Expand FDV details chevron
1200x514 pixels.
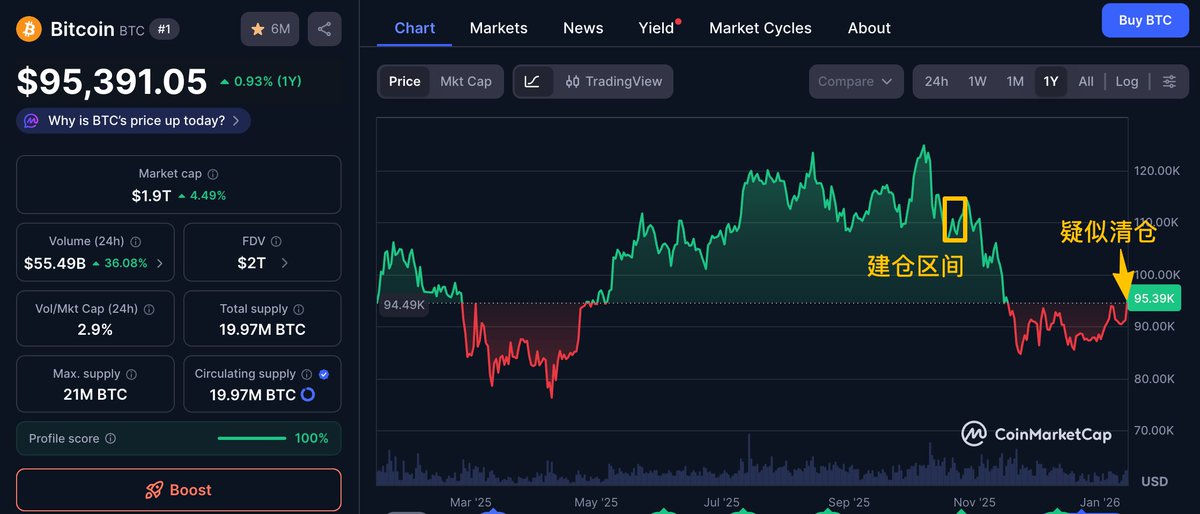pos(284,263)
